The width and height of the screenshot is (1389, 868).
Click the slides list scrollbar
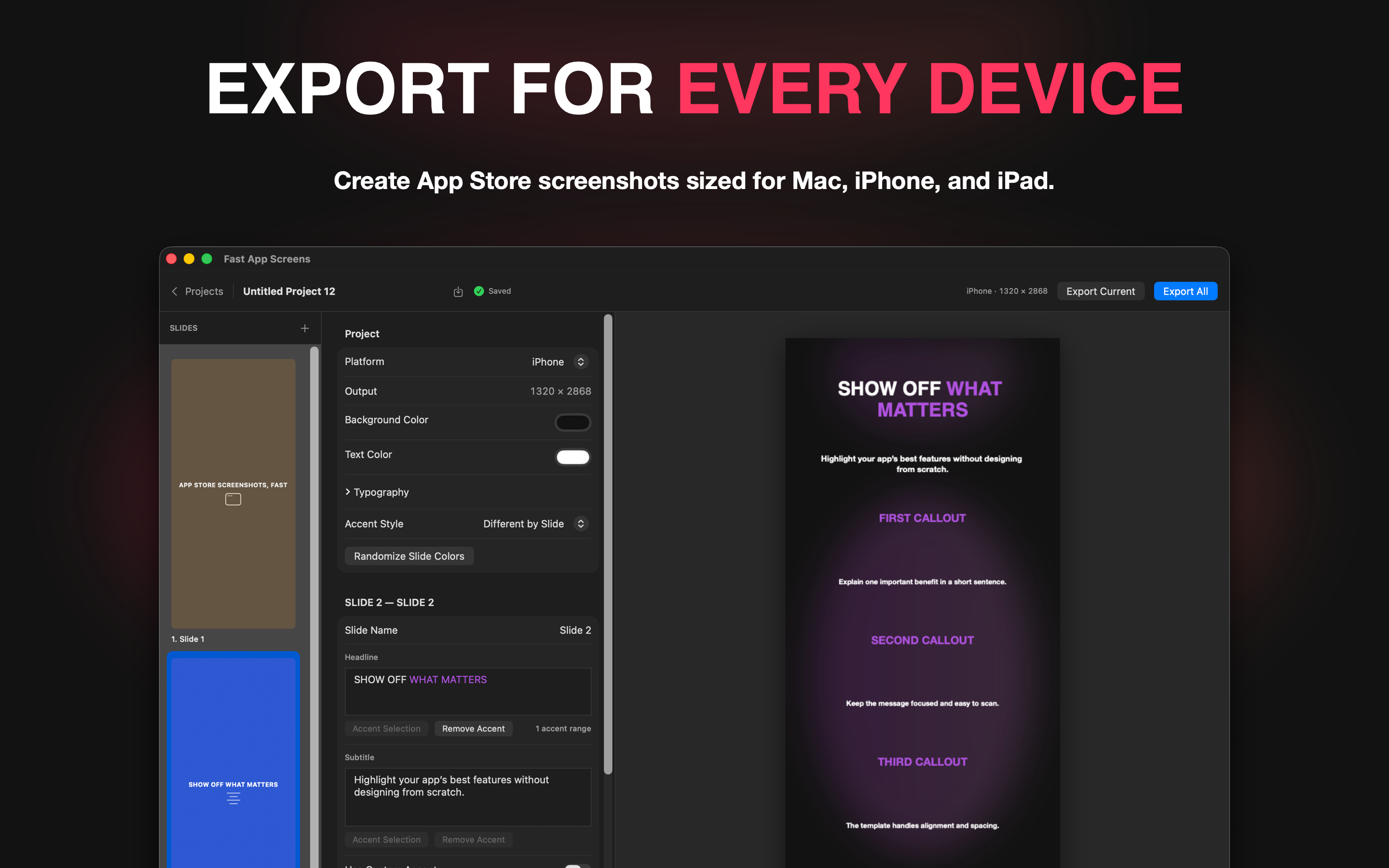[314, 608]
